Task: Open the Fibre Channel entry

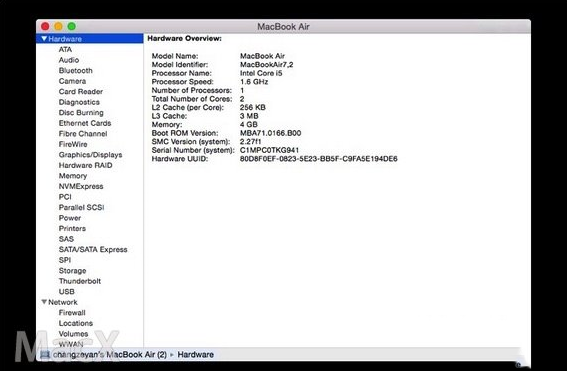Action: pos(83,134)
